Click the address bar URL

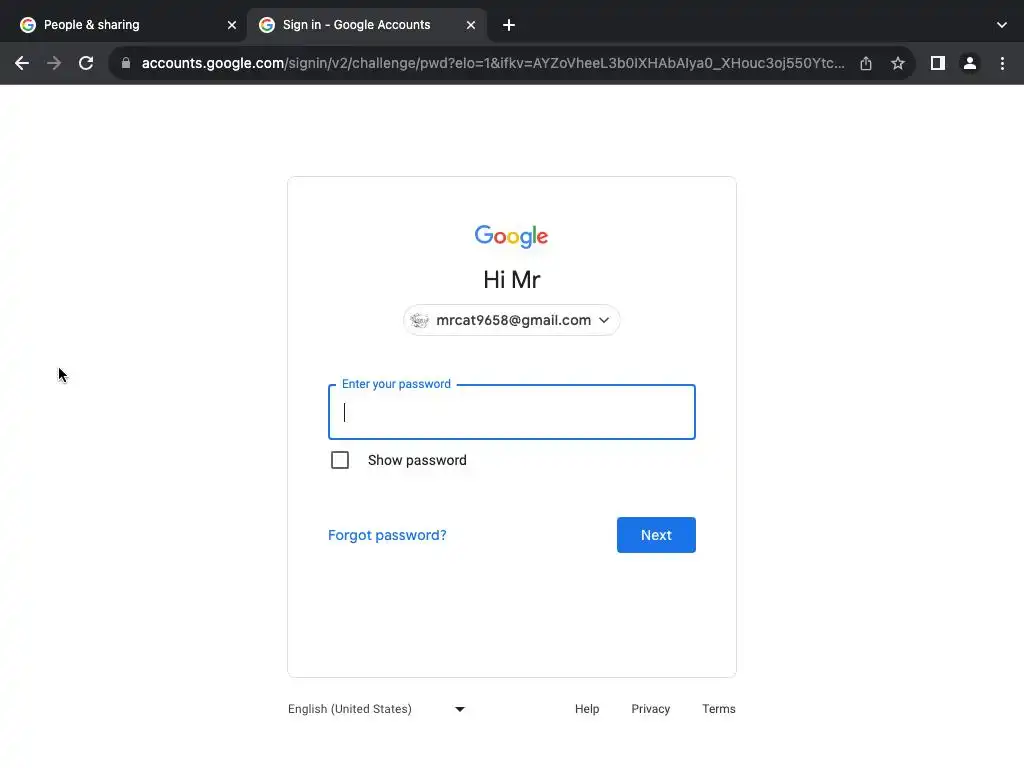click(493, 63)
